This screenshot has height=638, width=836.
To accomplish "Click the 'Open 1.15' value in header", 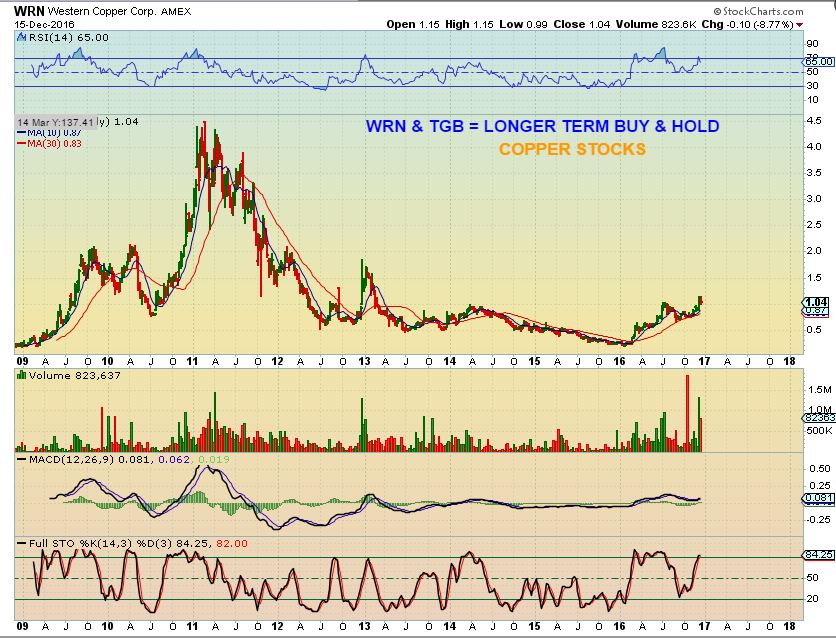I will (413, 24).
